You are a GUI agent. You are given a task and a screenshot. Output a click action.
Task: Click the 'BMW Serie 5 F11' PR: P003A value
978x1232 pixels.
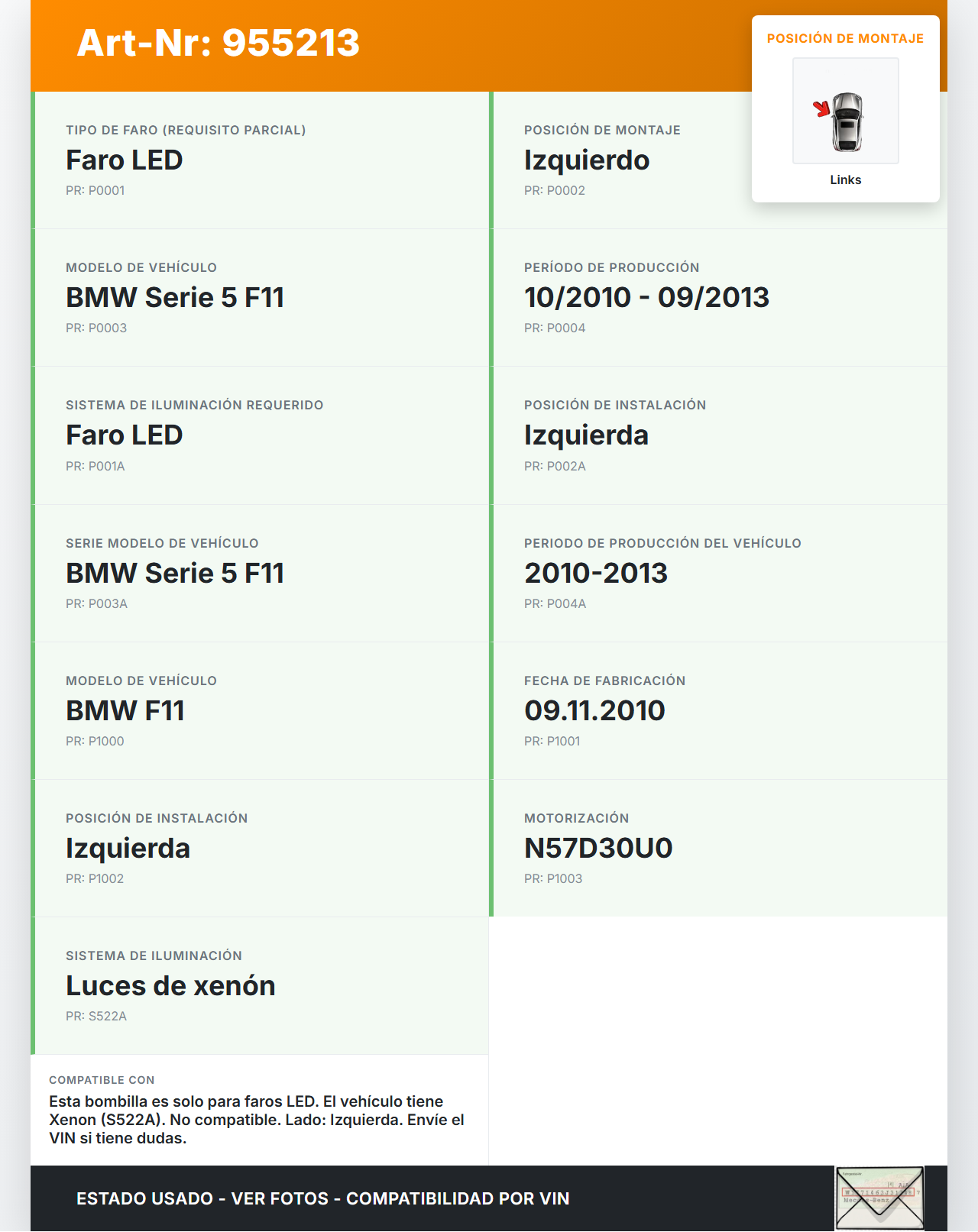[175, 573]
